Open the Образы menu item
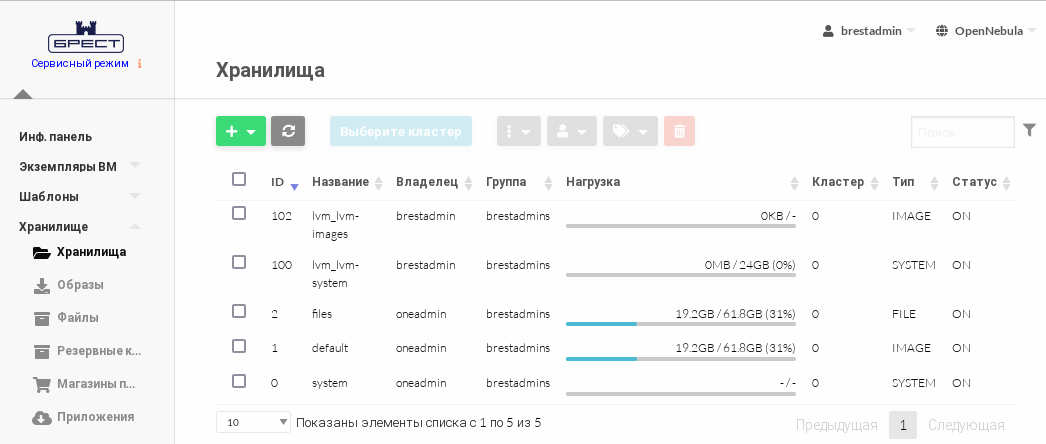 click(x=80, y=285)
